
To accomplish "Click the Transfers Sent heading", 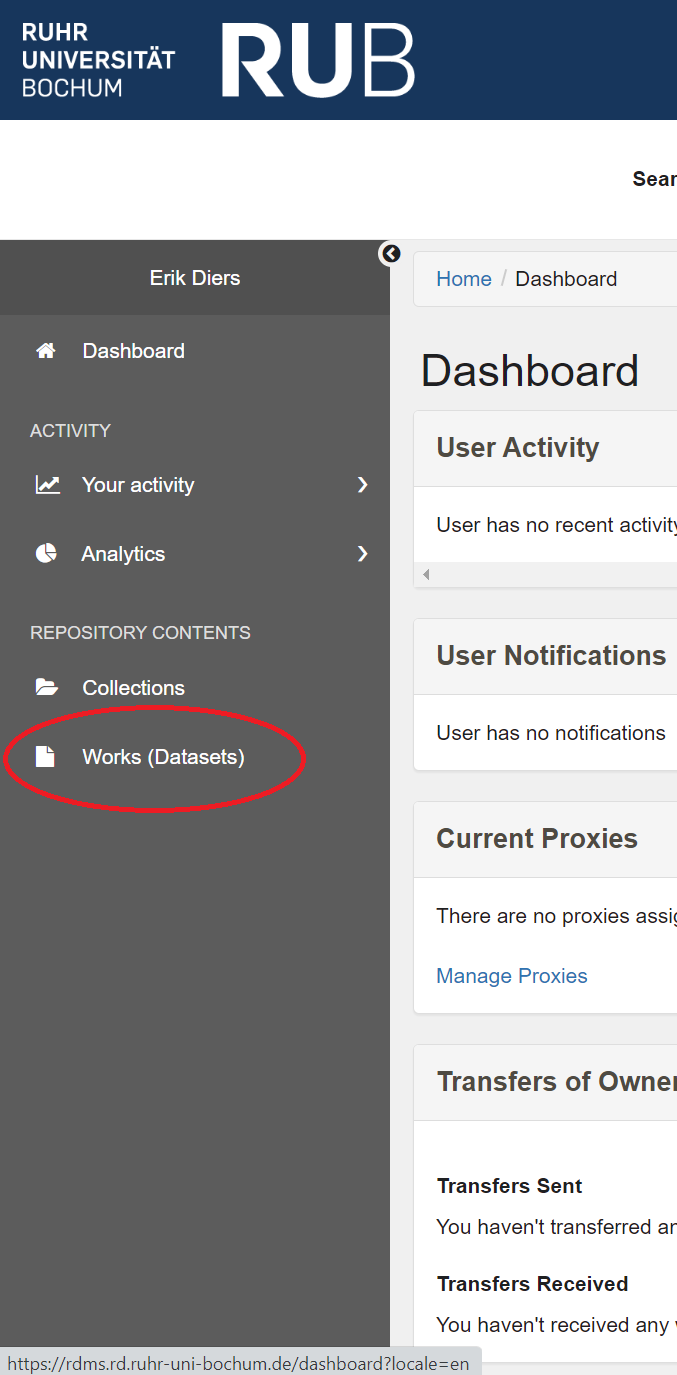I will click(x=510, y=1186).
